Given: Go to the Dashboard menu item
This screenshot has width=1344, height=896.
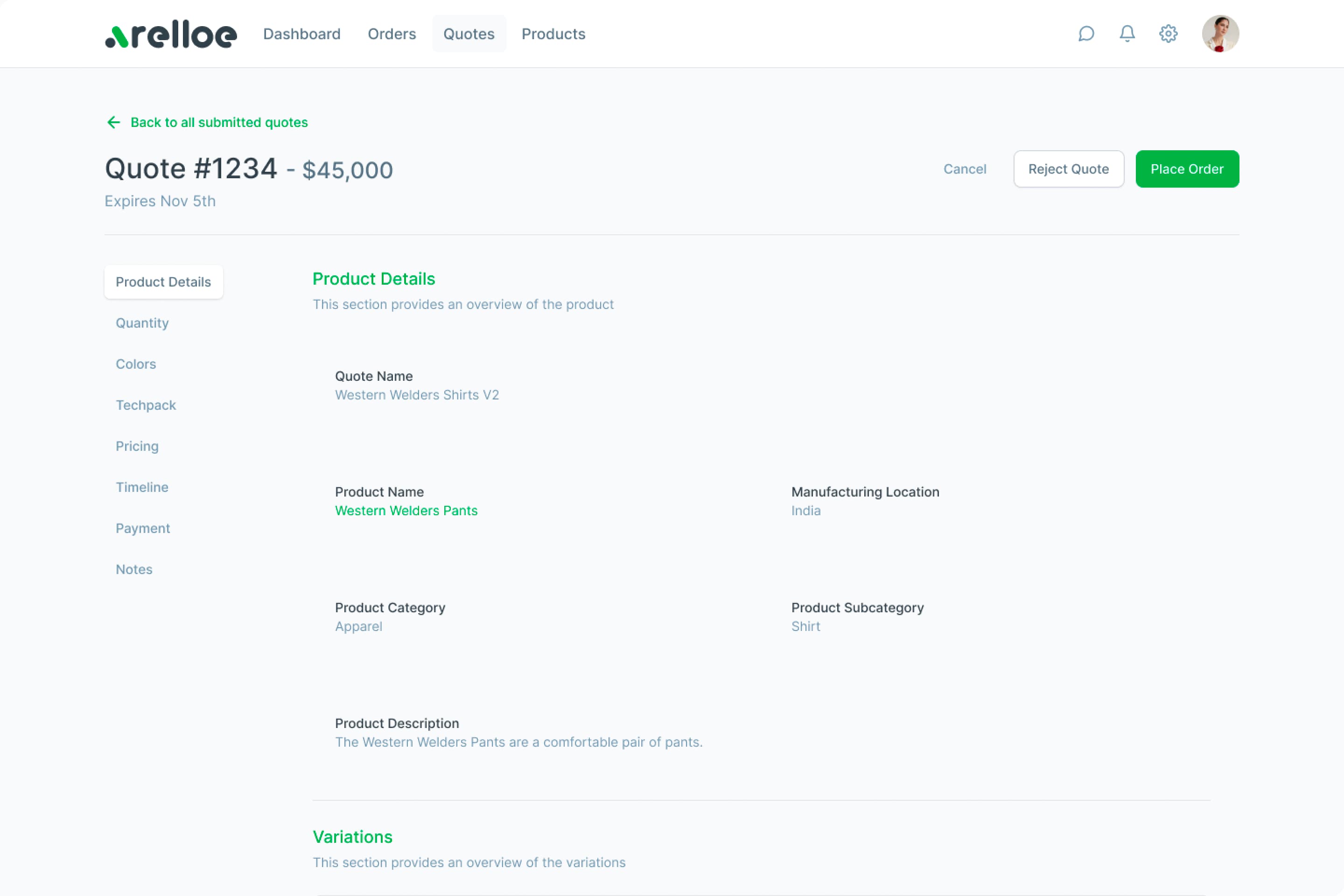Looking at the screenshot, I should click(302, 34).
